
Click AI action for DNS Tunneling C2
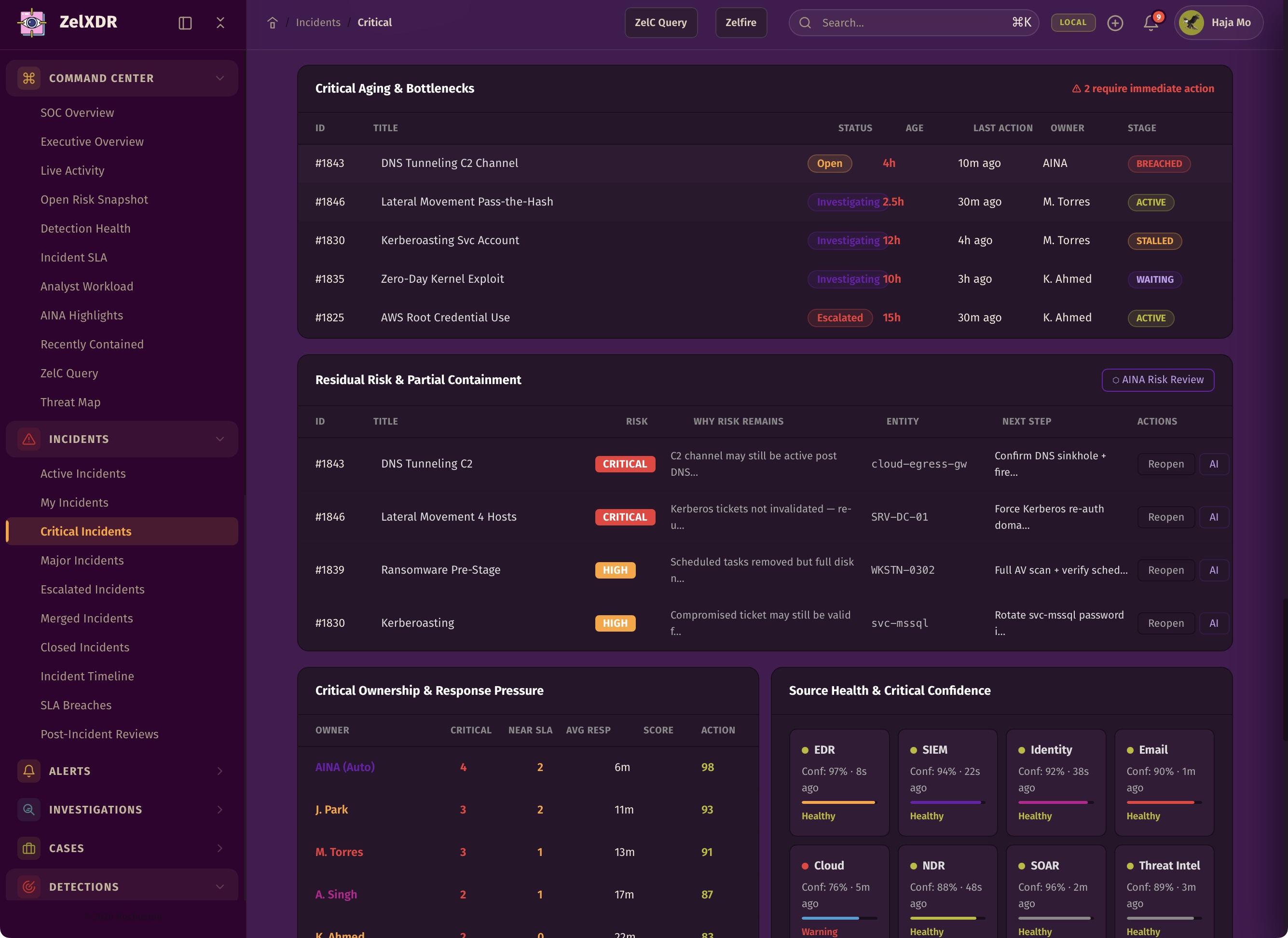pyautogui.click(x=1214, y=464)
